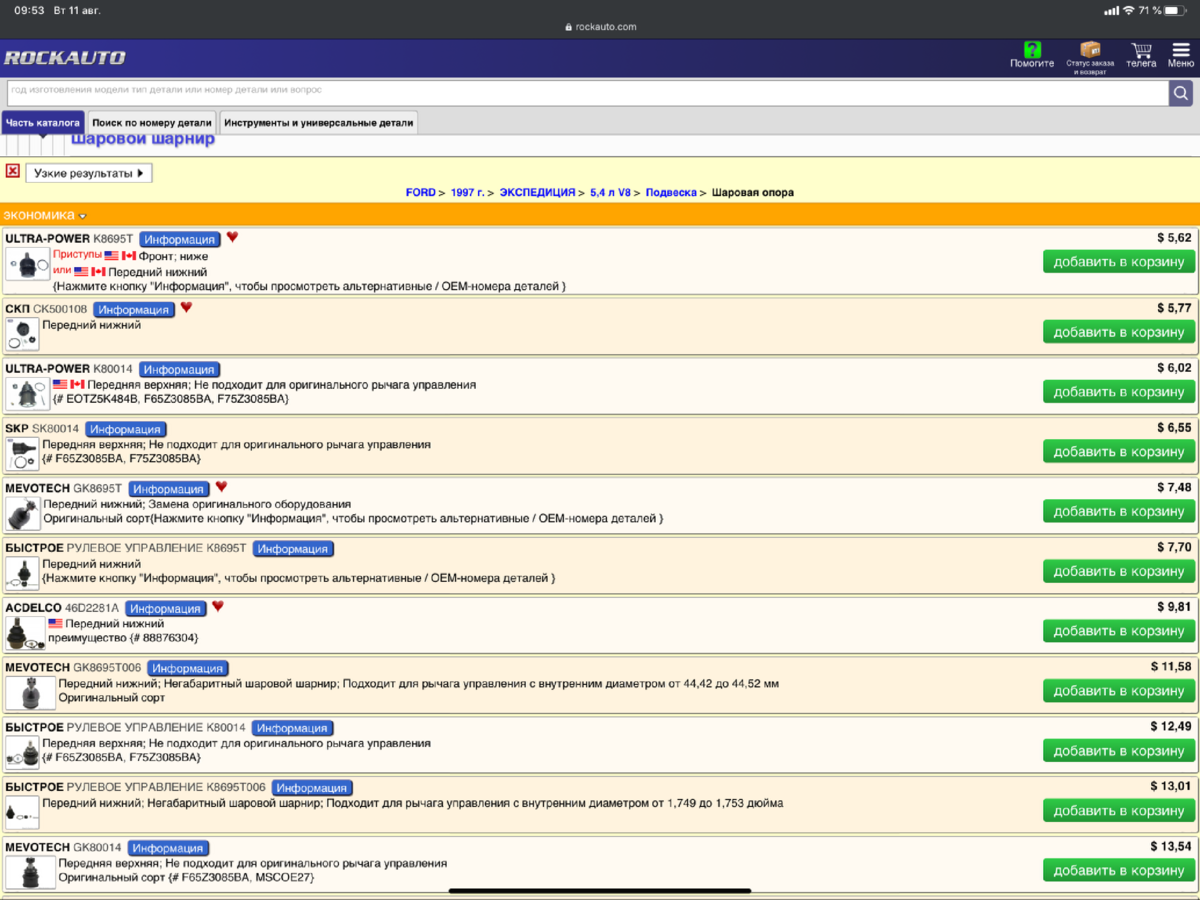Tap rockauto.com address bar
The image size is (1200, 900).
(x=600, y=27)
